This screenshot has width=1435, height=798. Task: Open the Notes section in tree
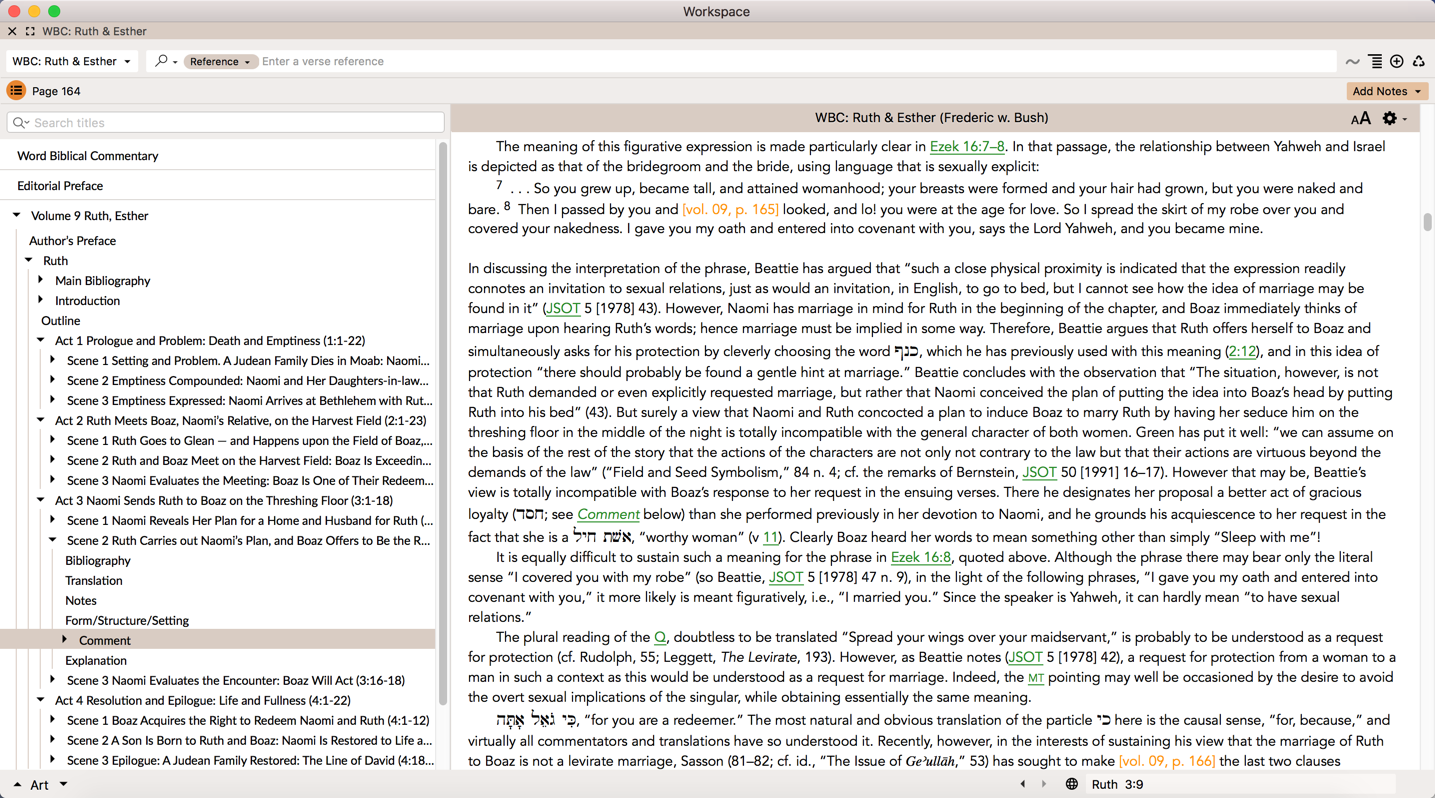81,601
